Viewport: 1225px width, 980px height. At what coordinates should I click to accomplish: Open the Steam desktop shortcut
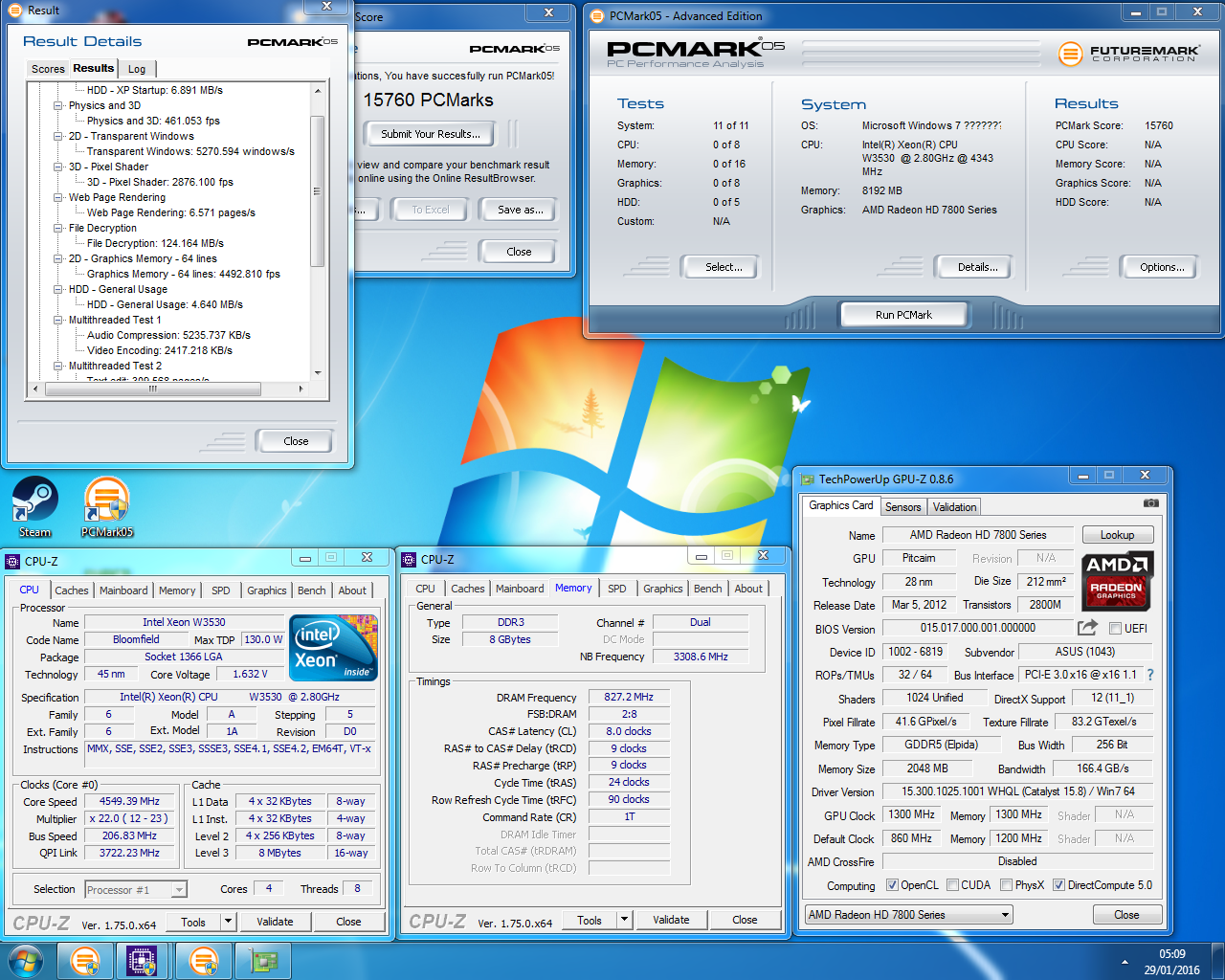coord(35,507)
